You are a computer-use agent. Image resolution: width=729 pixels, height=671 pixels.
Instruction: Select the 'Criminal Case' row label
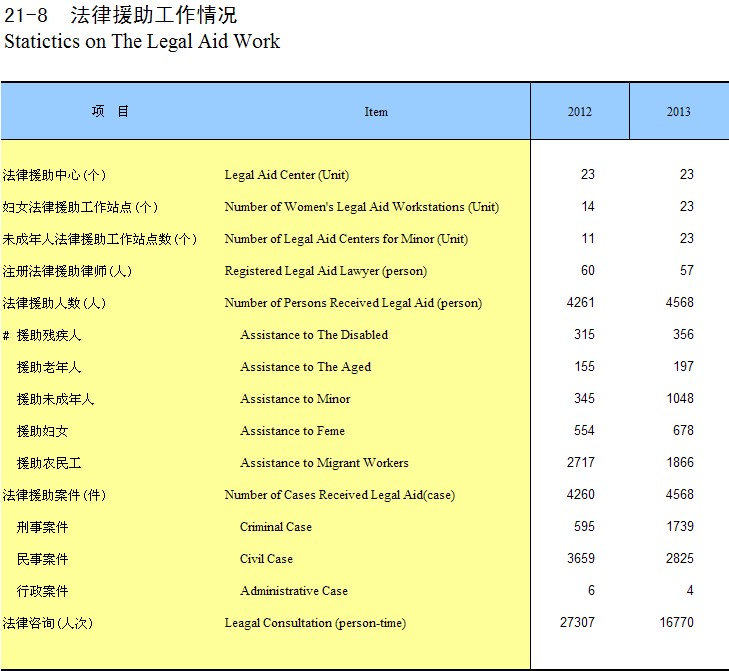tap(275, 527)
